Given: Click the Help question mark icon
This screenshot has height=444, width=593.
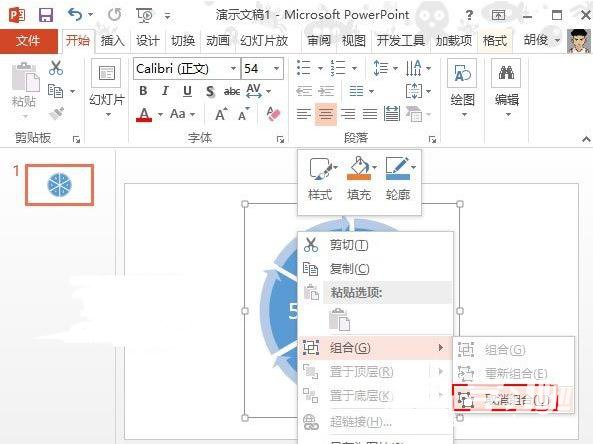Looking at the screenshot, I should (x=469, y=15).
